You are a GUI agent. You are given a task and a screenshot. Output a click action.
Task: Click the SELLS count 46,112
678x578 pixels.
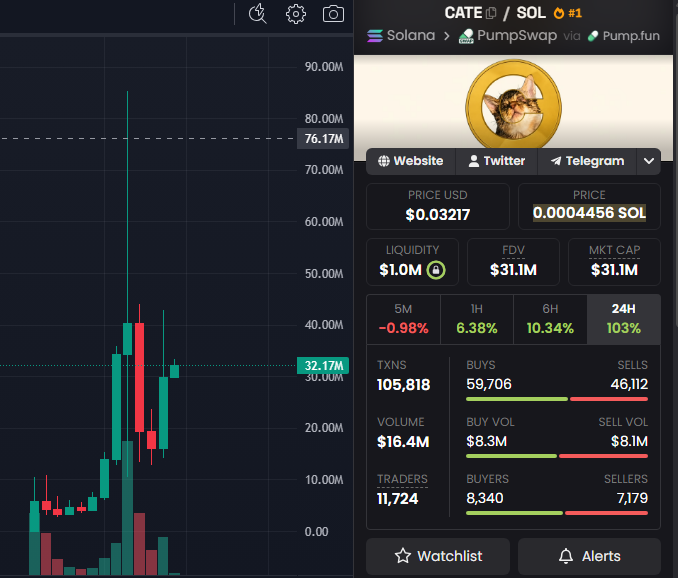click(x=629, y=384)
